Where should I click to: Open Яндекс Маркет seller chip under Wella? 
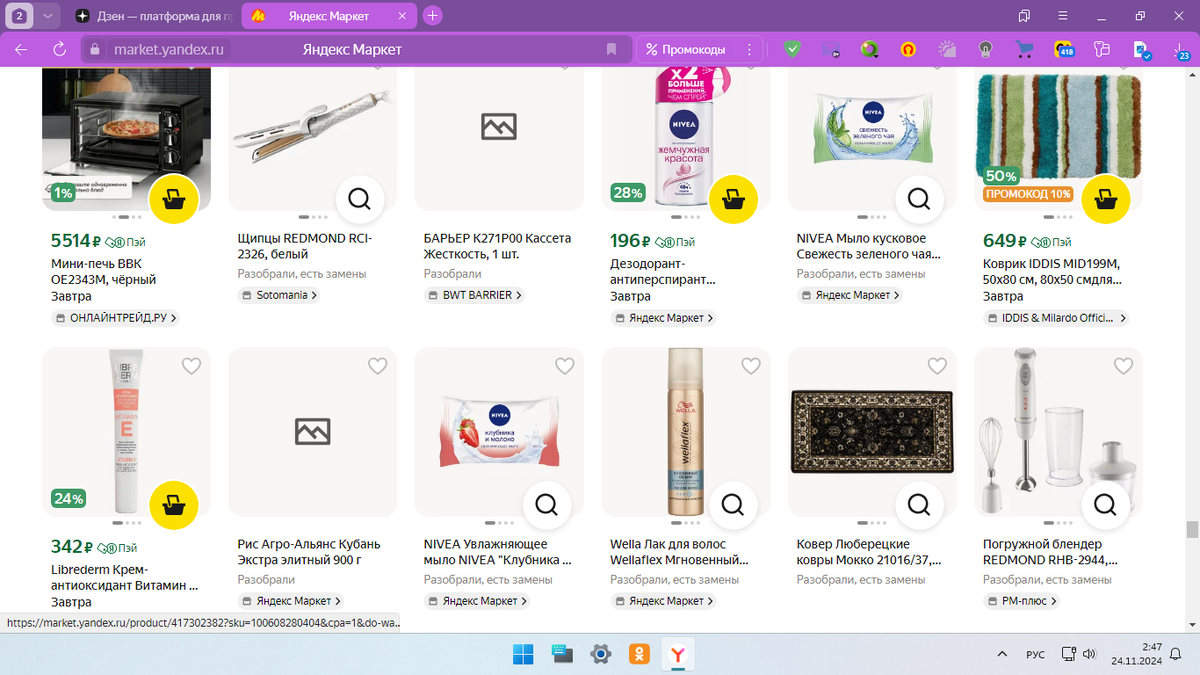663,601
